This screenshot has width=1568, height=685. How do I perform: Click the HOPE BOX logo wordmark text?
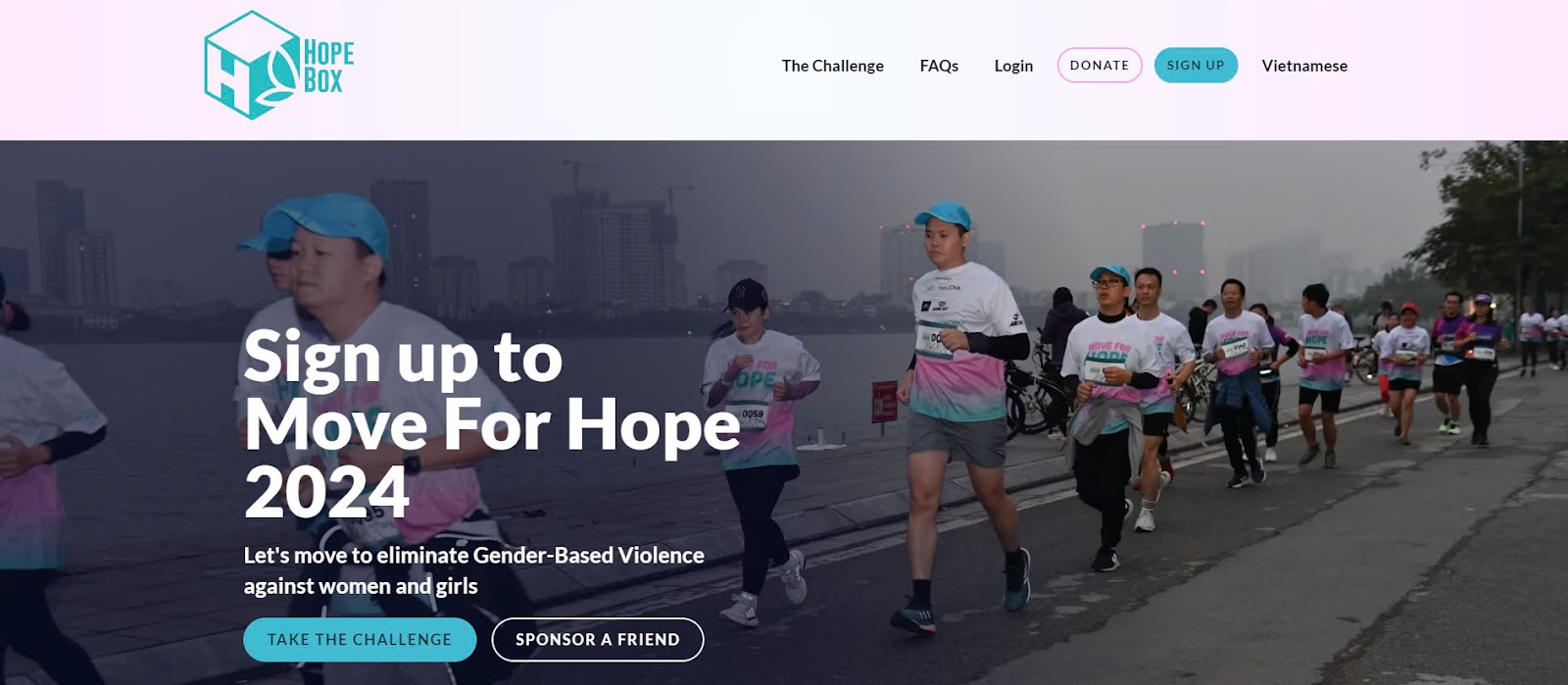pyautogui.click(x=328, y=67)
